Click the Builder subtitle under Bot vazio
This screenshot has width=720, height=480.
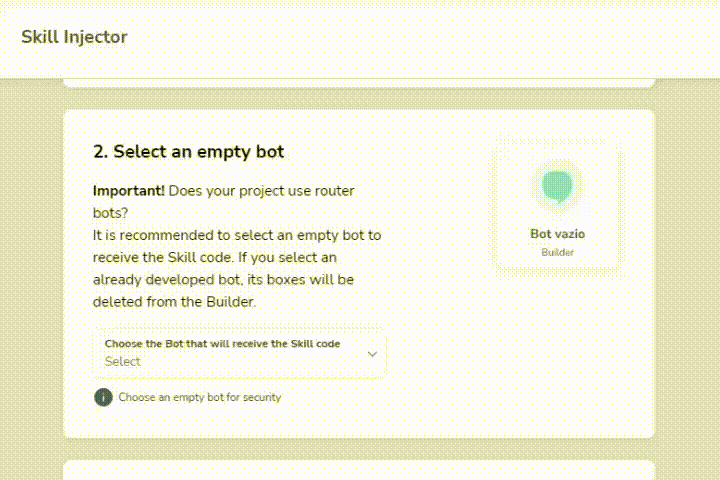pos(557,252)
